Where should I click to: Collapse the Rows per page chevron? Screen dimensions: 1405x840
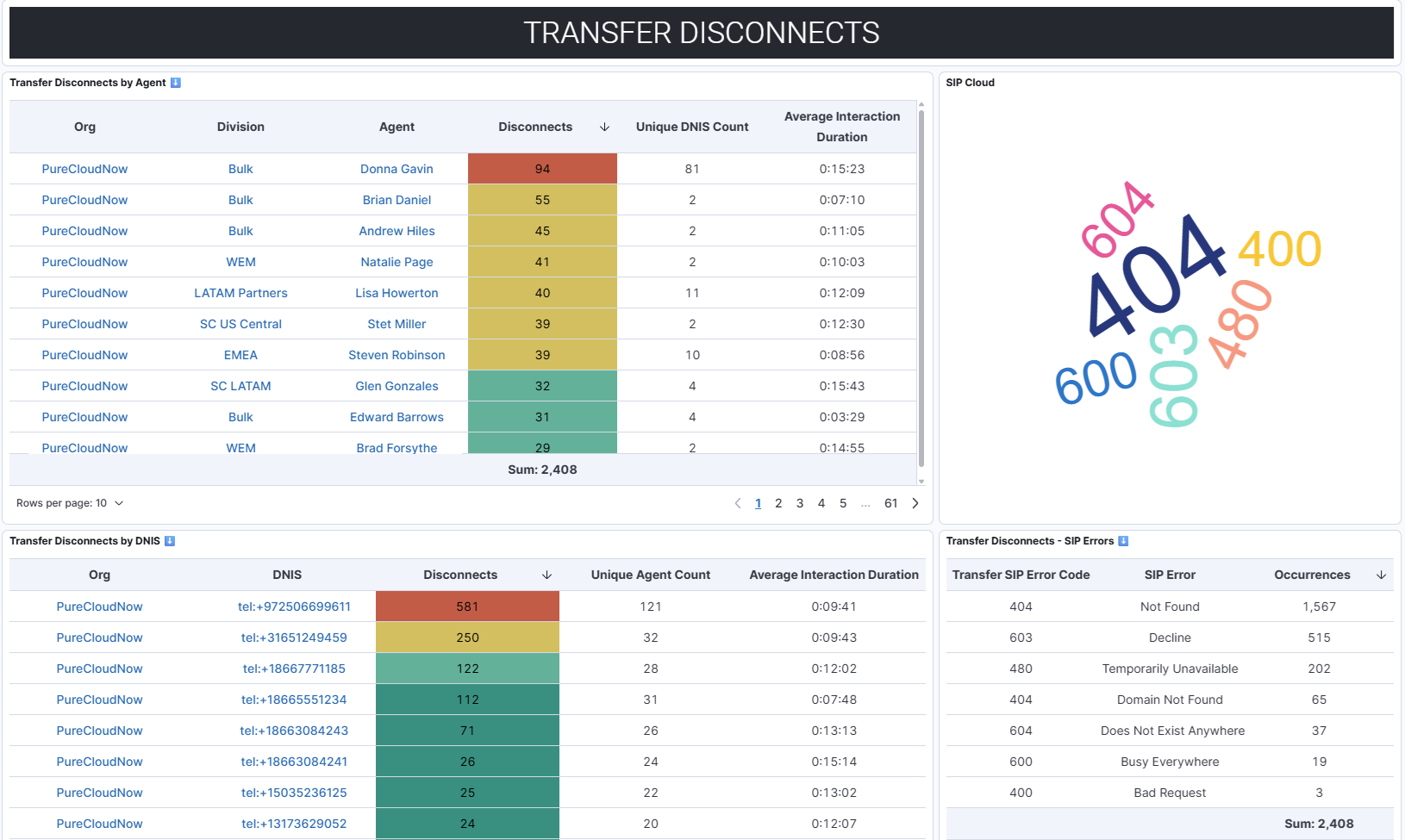point(119,502)
